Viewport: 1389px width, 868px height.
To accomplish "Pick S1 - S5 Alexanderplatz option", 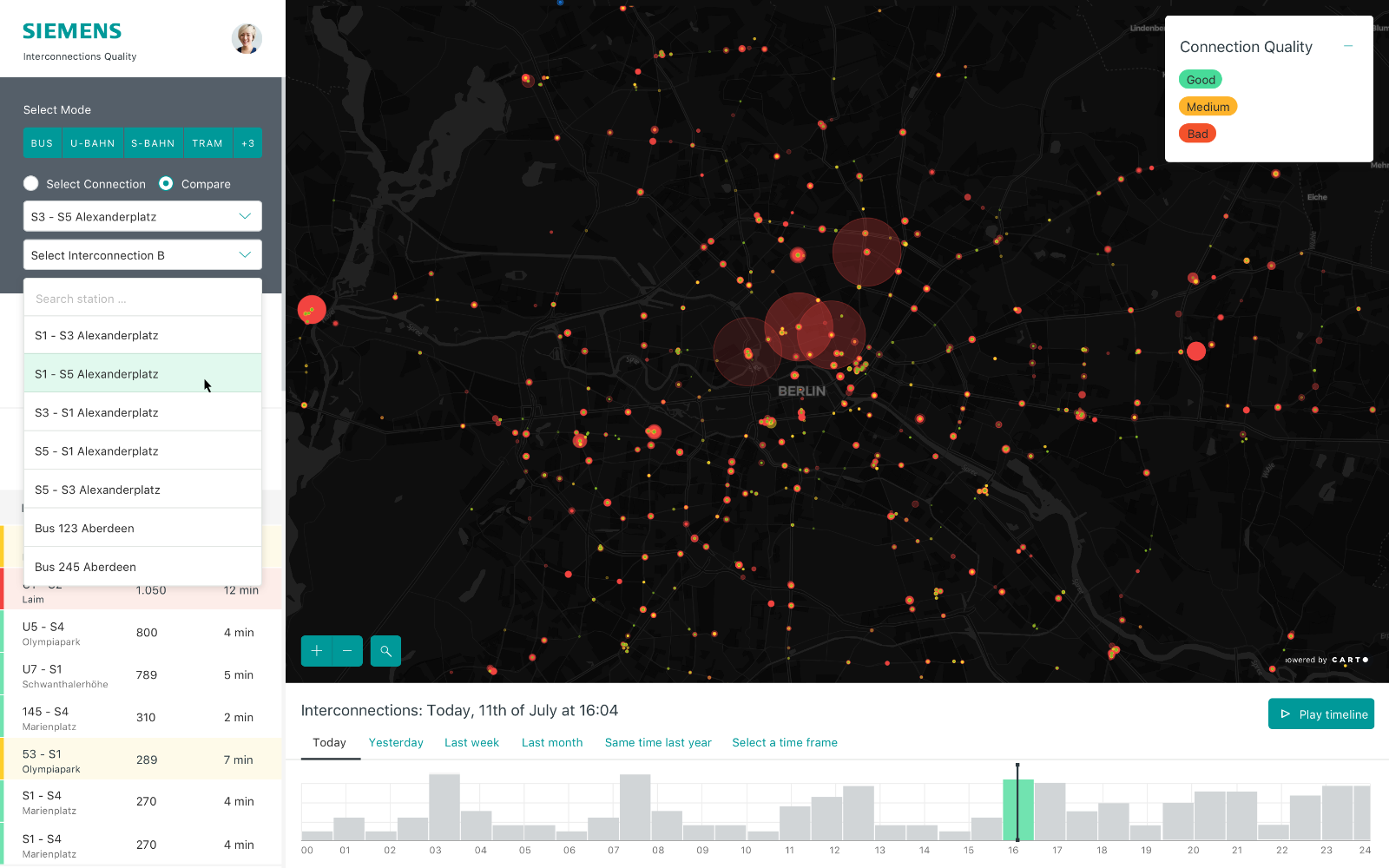I will pyautogui.click(x=142, y=373).
